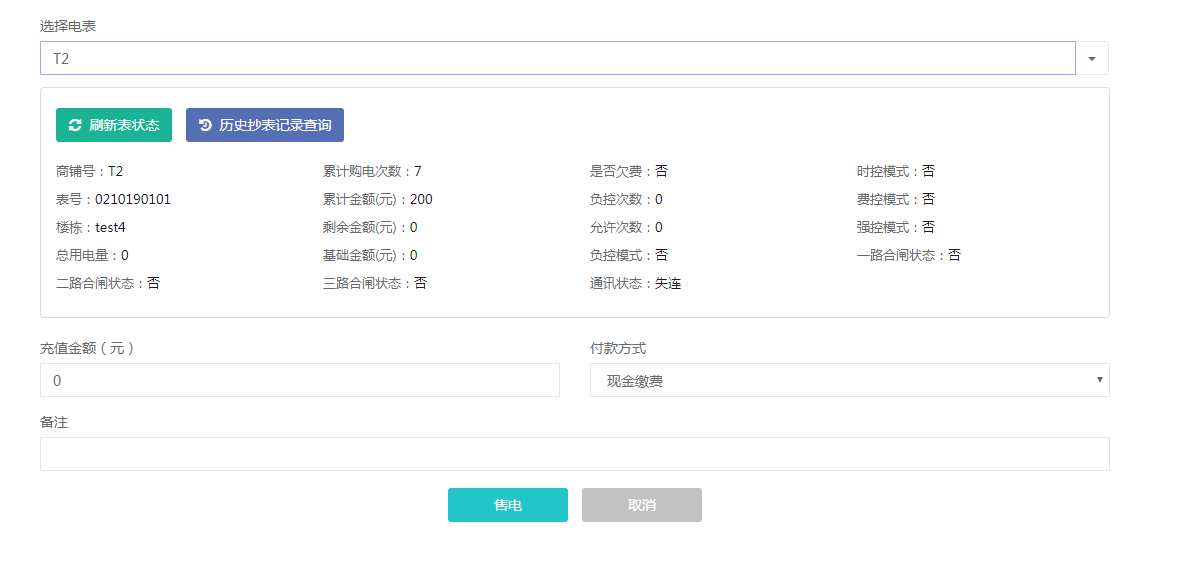This screenshot has height=574, width=1192.
Task: Click the 通讯状态 value 失连
Action: pyautogui.click(x=668, y=283)
